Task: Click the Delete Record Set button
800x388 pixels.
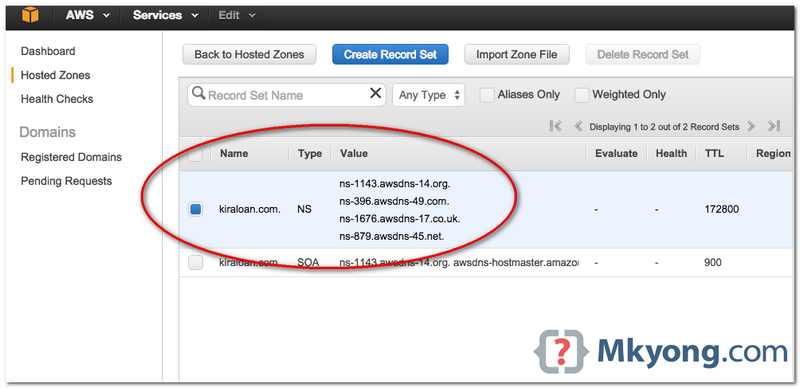Action: tap(643, 54)
